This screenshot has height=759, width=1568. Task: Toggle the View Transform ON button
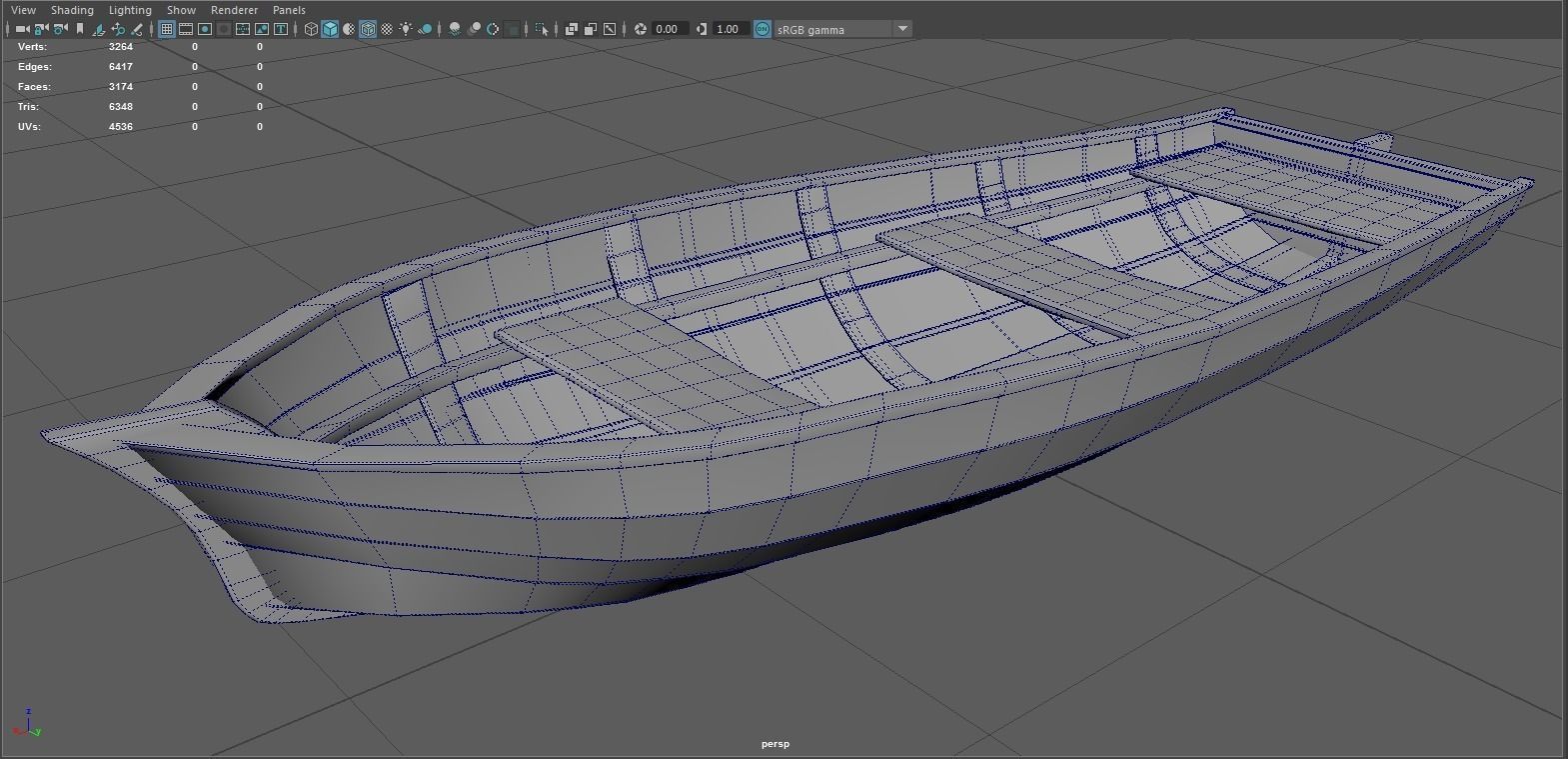(x=763, y=29)
